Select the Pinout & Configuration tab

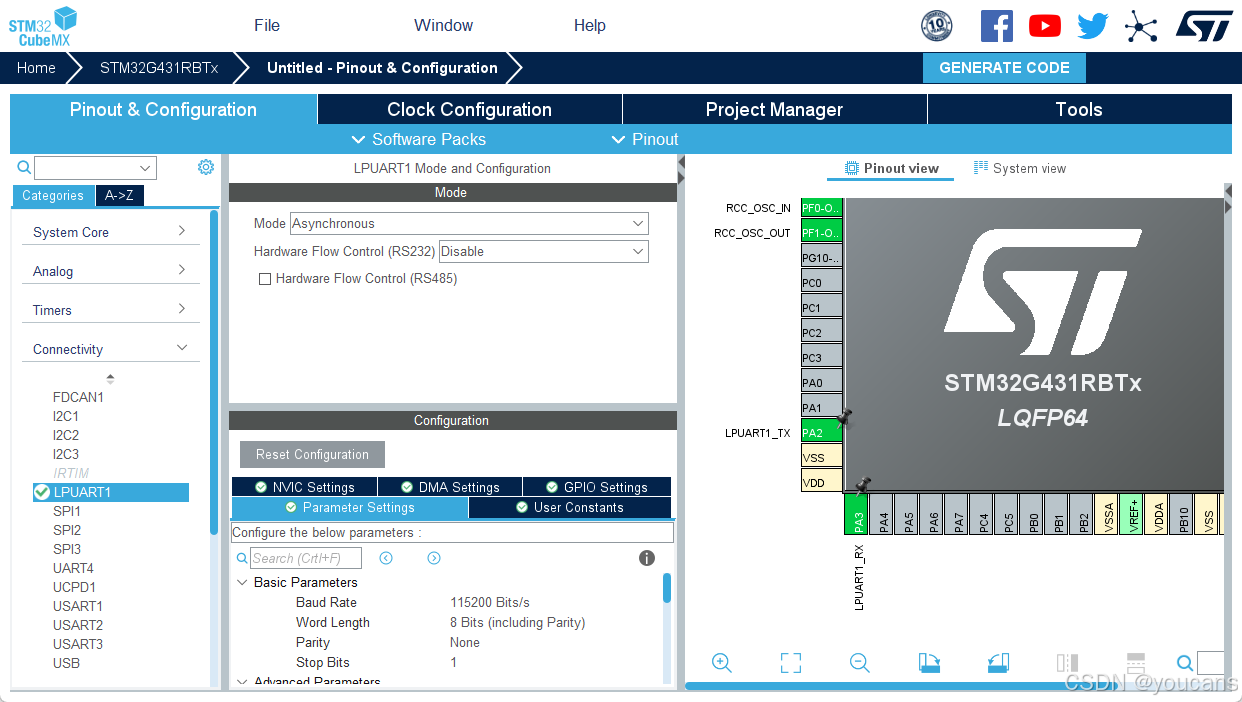pos(163,109)
